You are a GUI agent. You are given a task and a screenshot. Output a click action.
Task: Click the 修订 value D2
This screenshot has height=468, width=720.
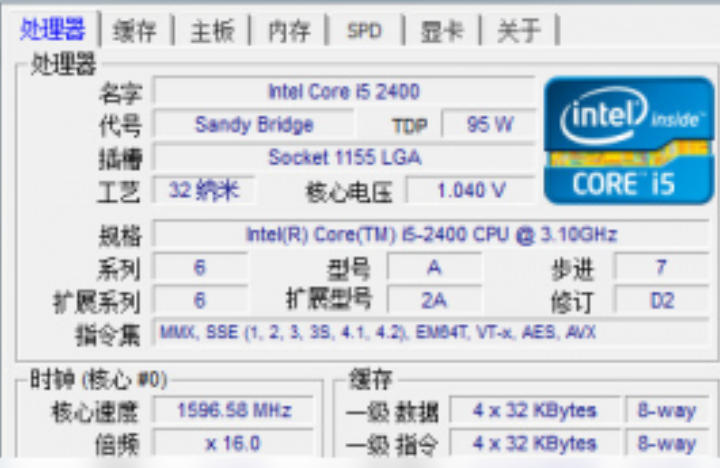[661, 300]
